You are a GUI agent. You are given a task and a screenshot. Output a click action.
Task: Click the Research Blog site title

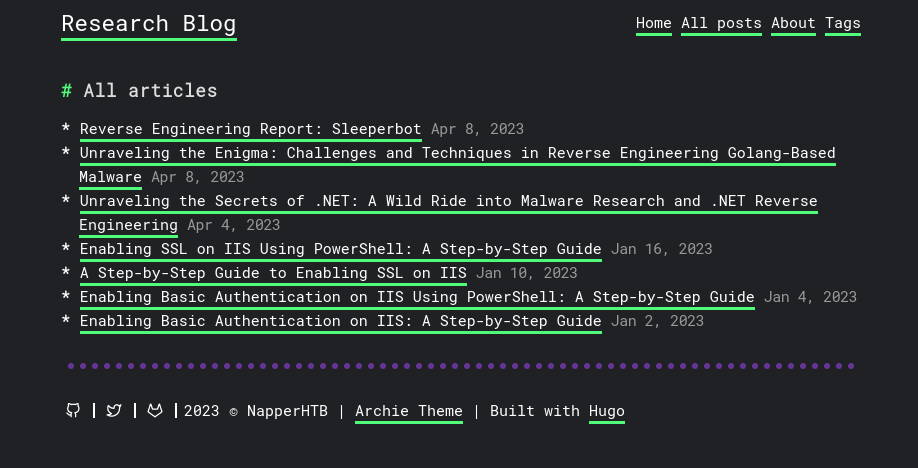click(149, 25)
